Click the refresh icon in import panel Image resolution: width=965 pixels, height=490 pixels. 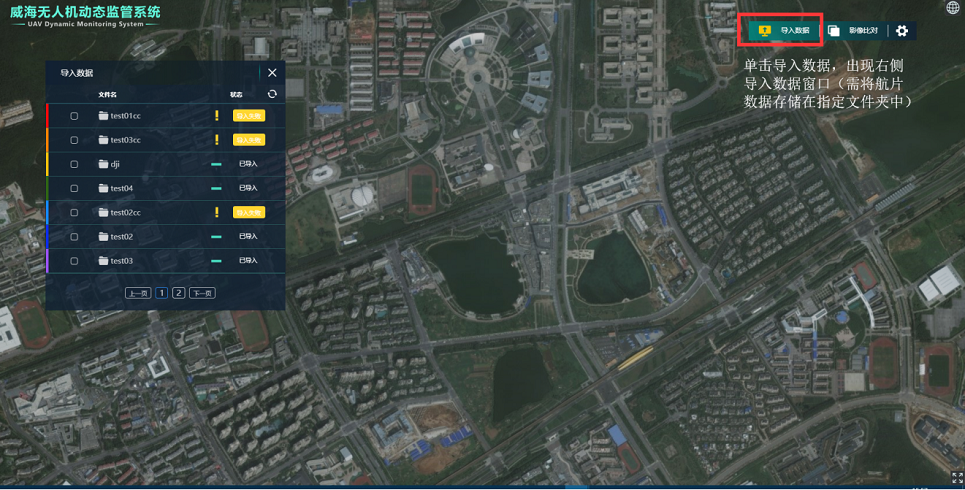coord(272,94)
